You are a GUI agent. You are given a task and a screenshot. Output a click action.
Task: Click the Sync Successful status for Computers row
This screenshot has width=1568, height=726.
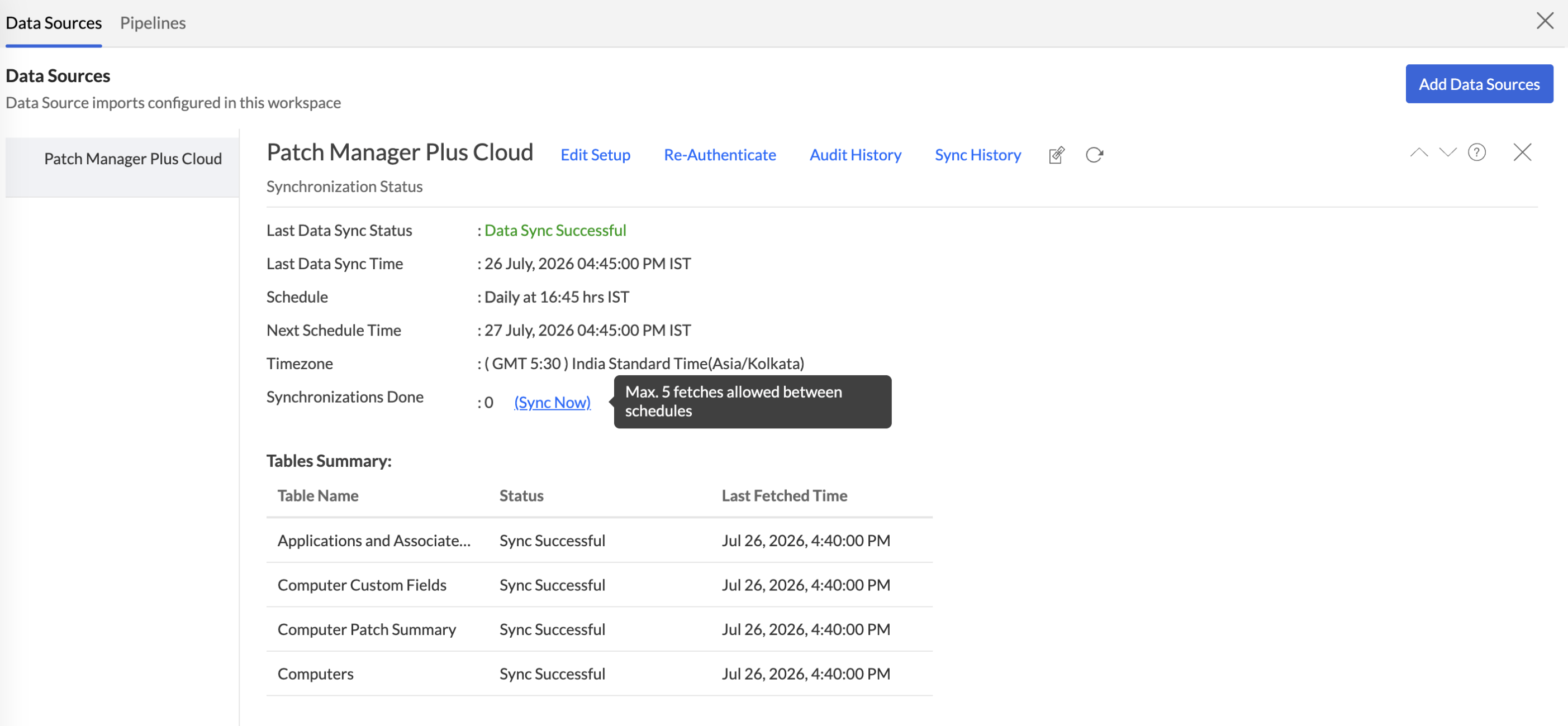[x=552, y=674]
